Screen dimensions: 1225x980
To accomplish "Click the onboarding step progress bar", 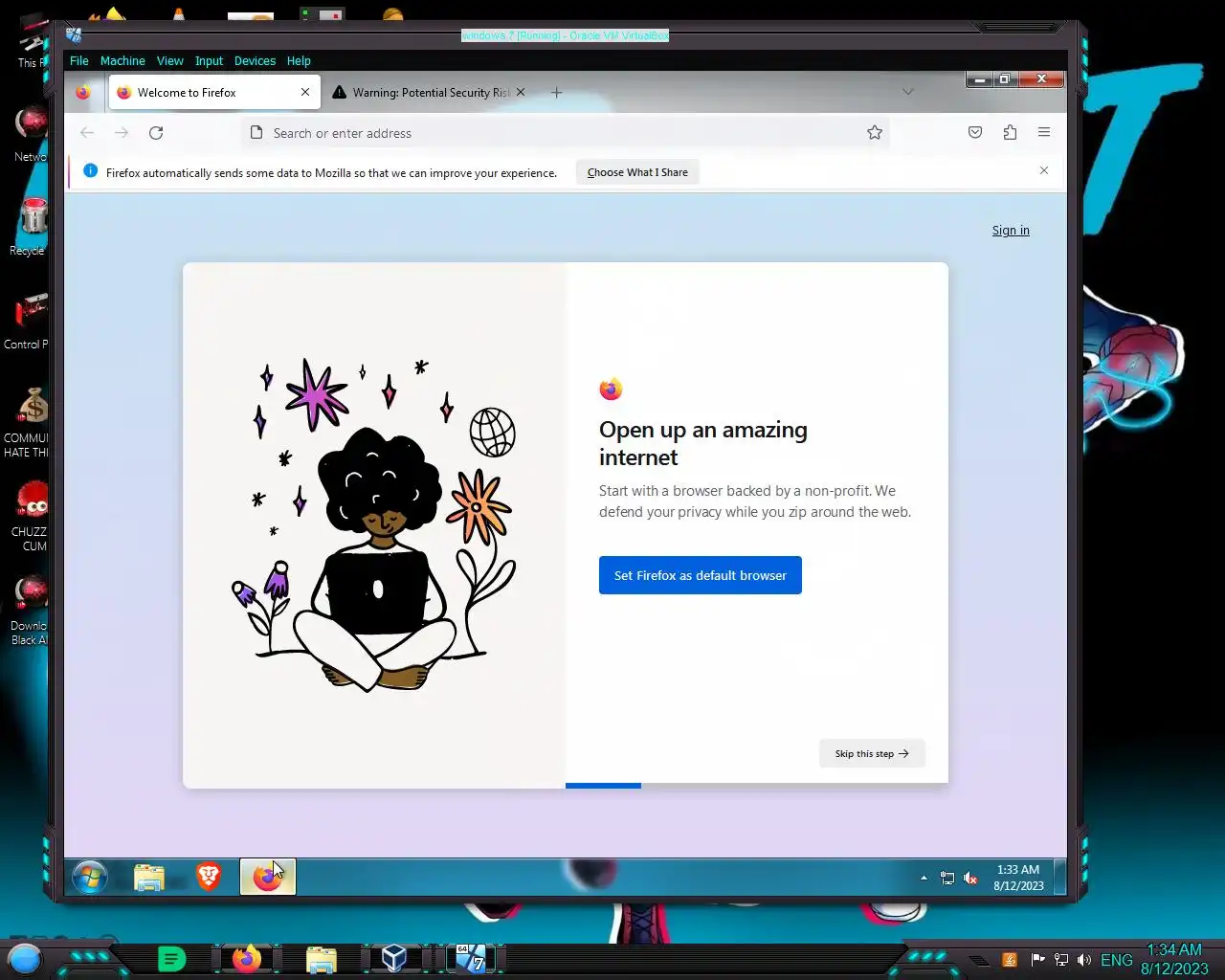I will point(757,786).
